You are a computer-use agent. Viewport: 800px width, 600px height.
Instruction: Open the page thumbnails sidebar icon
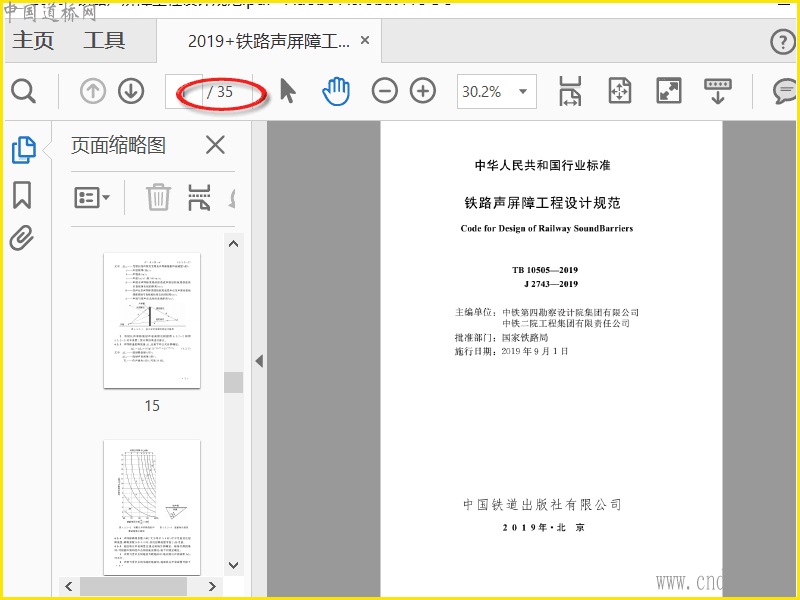pos(23,150)
